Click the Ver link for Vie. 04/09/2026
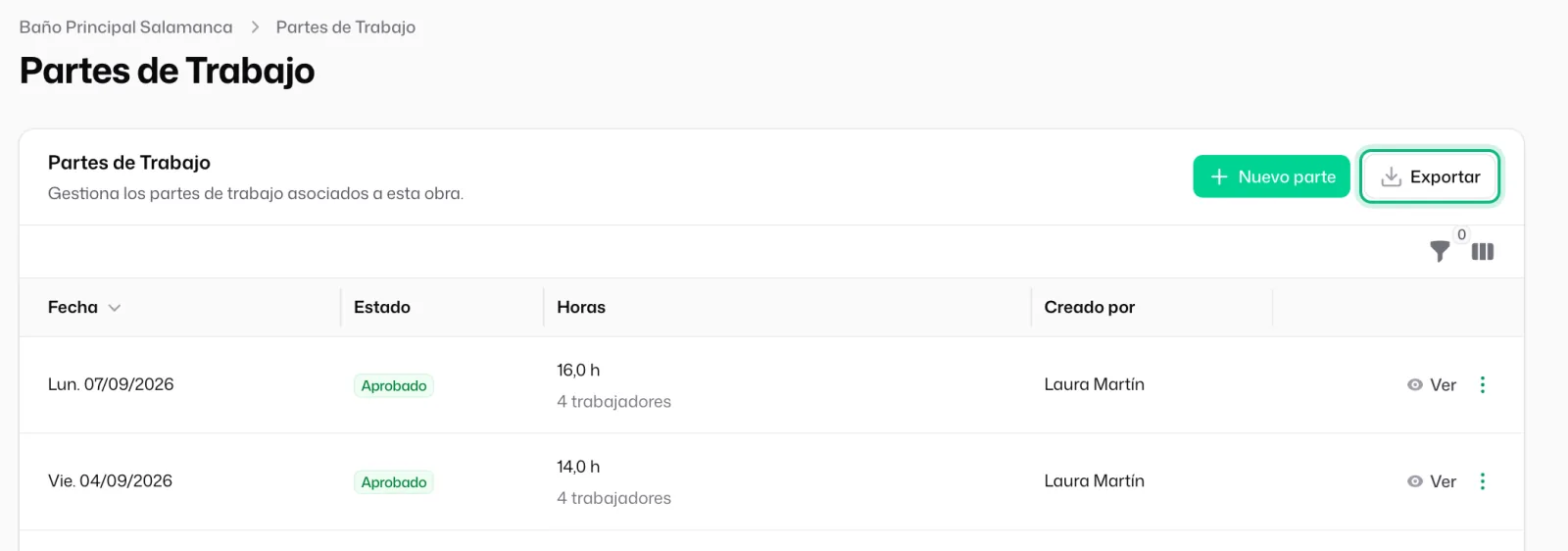 pos(1432,481)
